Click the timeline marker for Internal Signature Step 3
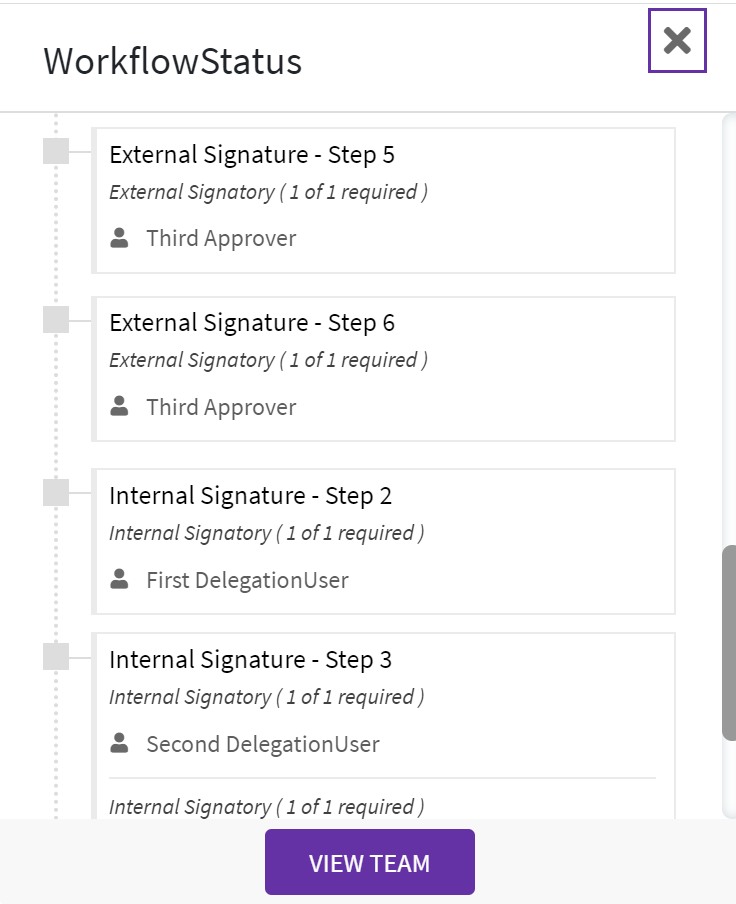Image resolution: width=736 pixels, height=904 pixels. click(56, 657)
